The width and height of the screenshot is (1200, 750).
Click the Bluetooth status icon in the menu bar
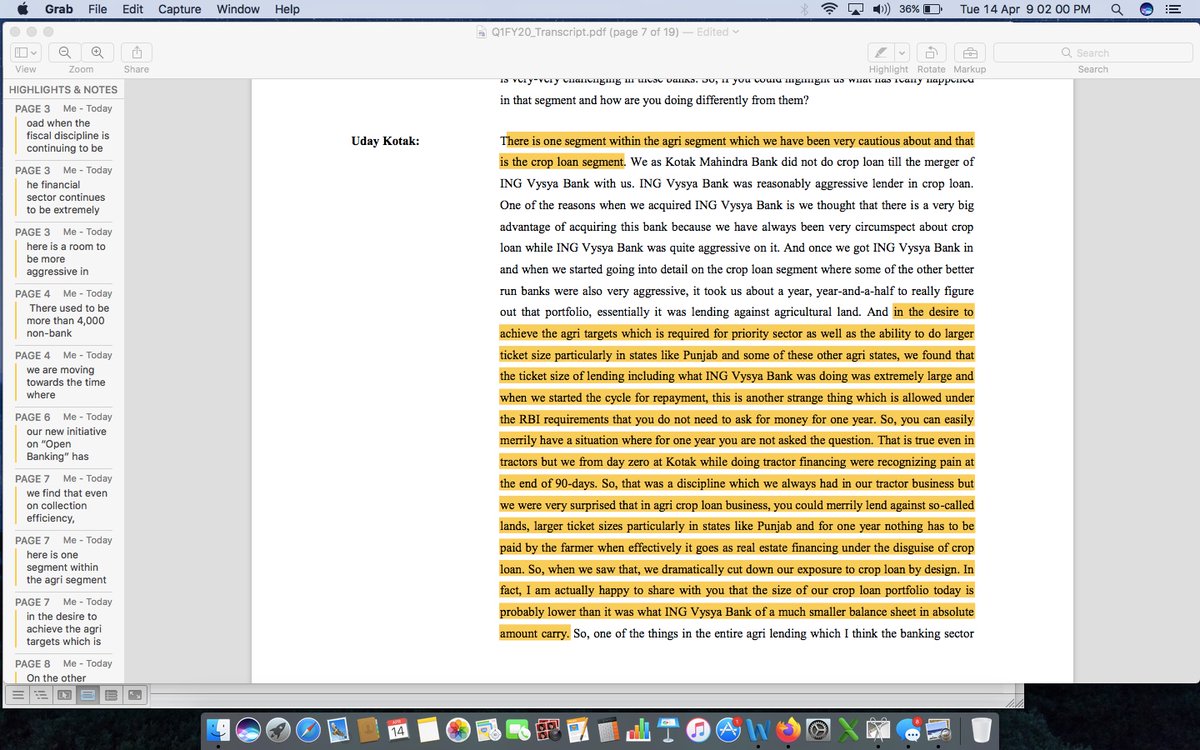point(805,9)
